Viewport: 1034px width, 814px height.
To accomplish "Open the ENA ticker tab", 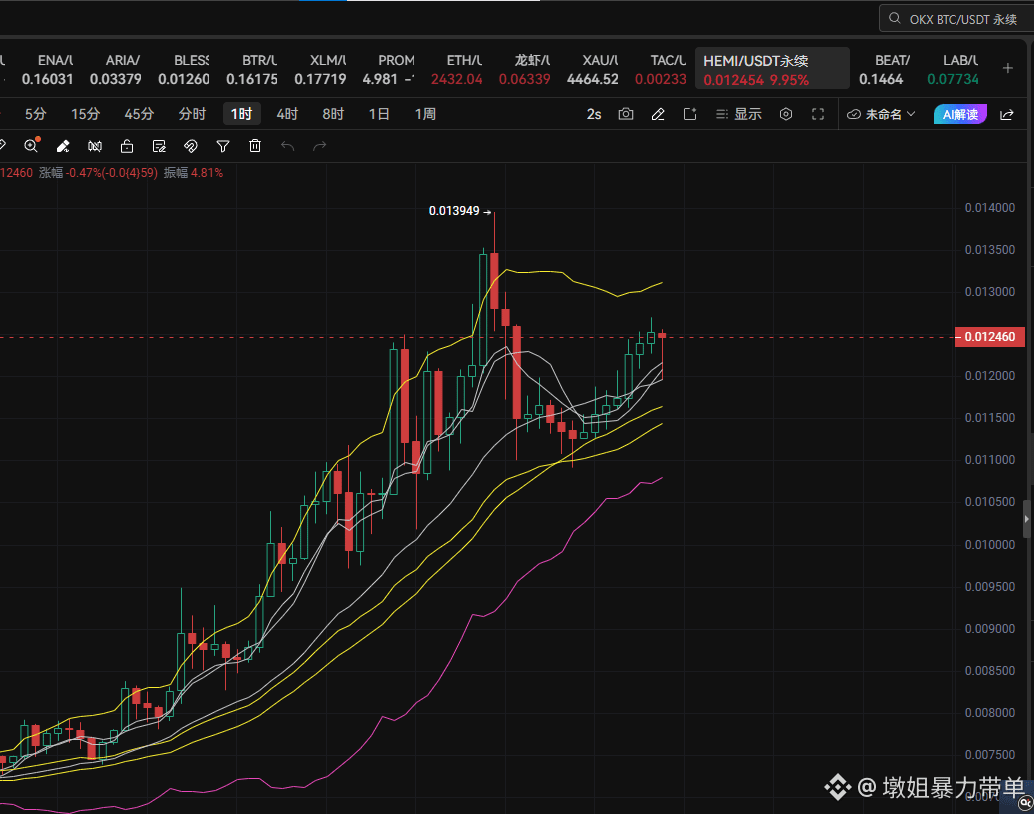I will click(47, 69).
